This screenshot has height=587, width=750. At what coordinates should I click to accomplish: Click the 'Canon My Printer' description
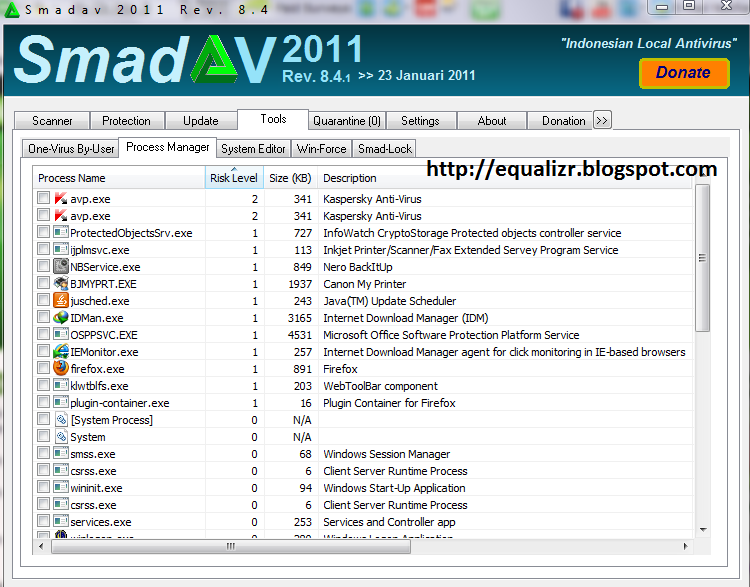(364, 284)
